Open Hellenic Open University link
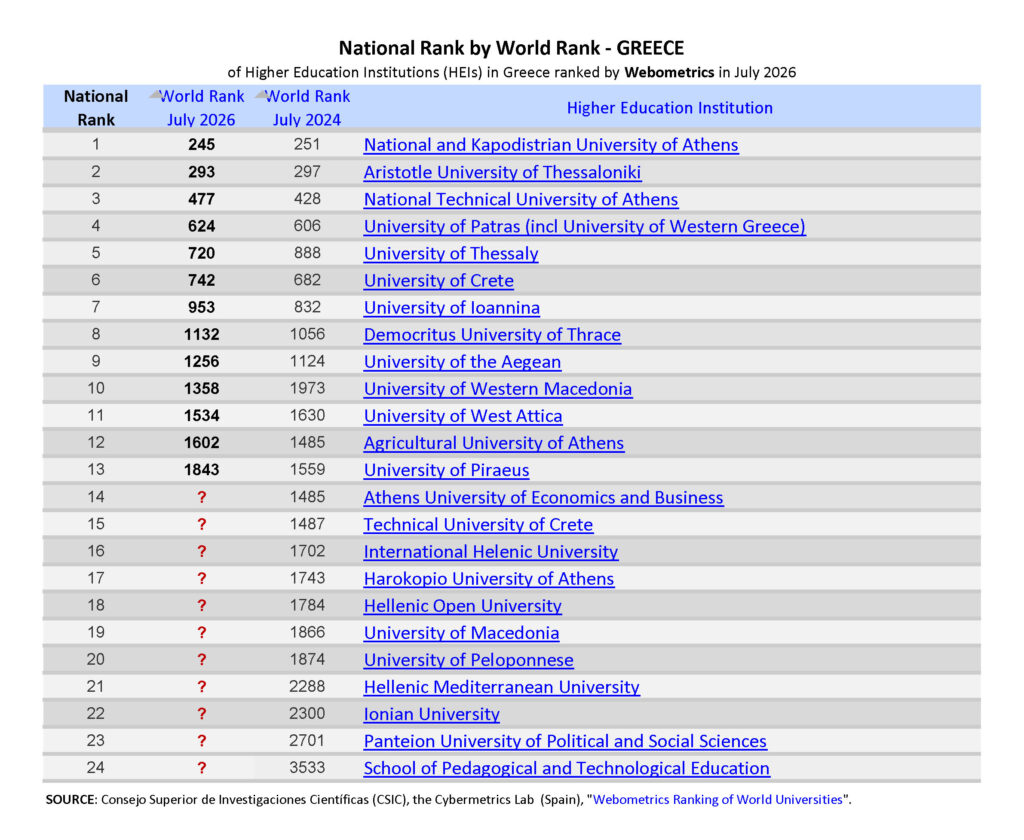The image size is (1024, 840). [x=462, y=606]
